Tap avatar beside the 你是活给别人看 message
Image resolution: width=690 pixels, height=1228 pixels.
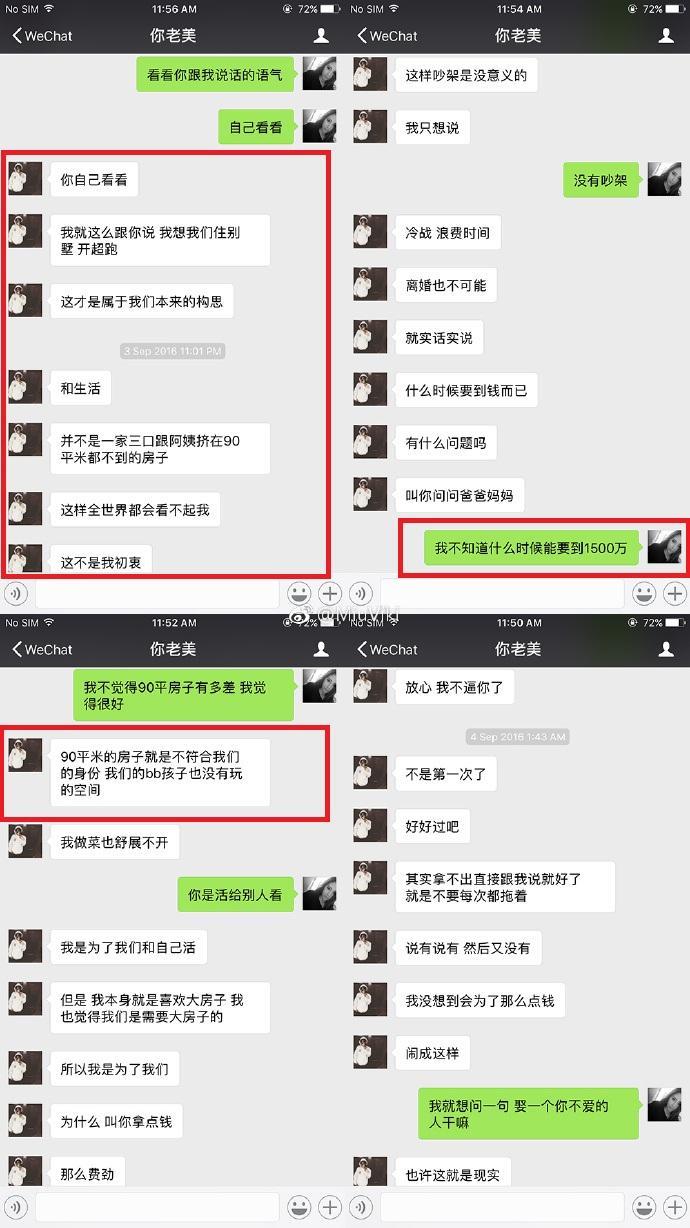coord(320,894)
